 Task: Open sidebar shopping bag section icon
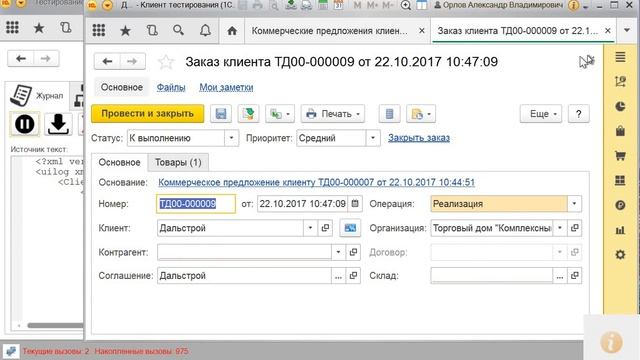[x=620, y=131]
